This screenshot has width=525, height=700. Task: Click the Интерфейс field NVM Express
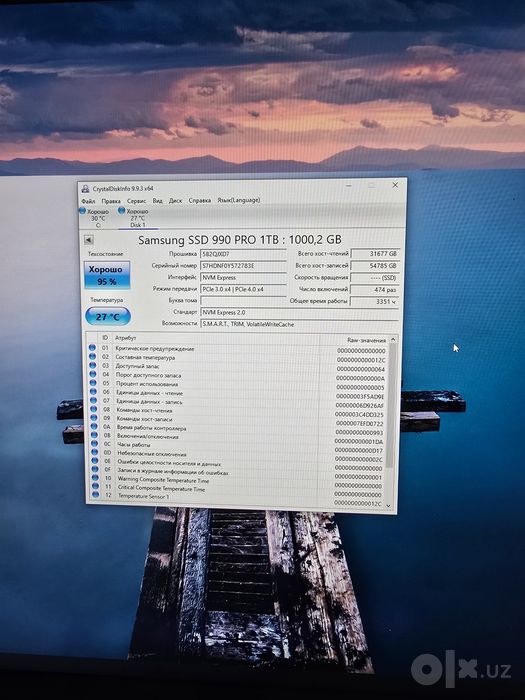click(x=243, y=277)
